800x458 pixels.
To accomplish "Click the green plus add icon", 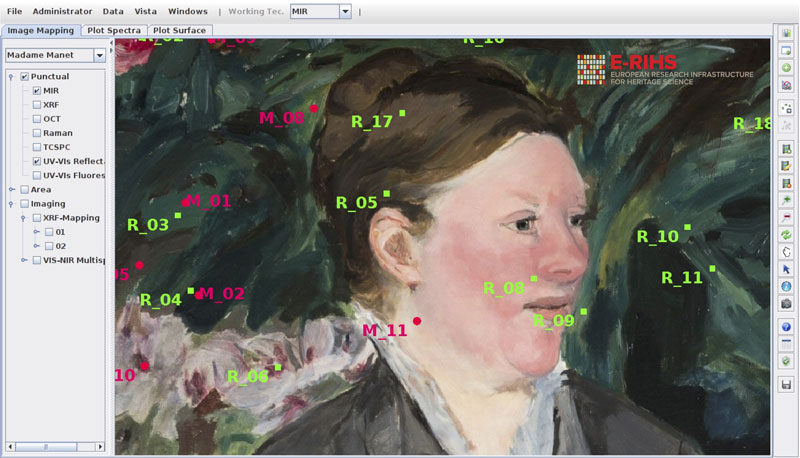I will coord(786,68).
